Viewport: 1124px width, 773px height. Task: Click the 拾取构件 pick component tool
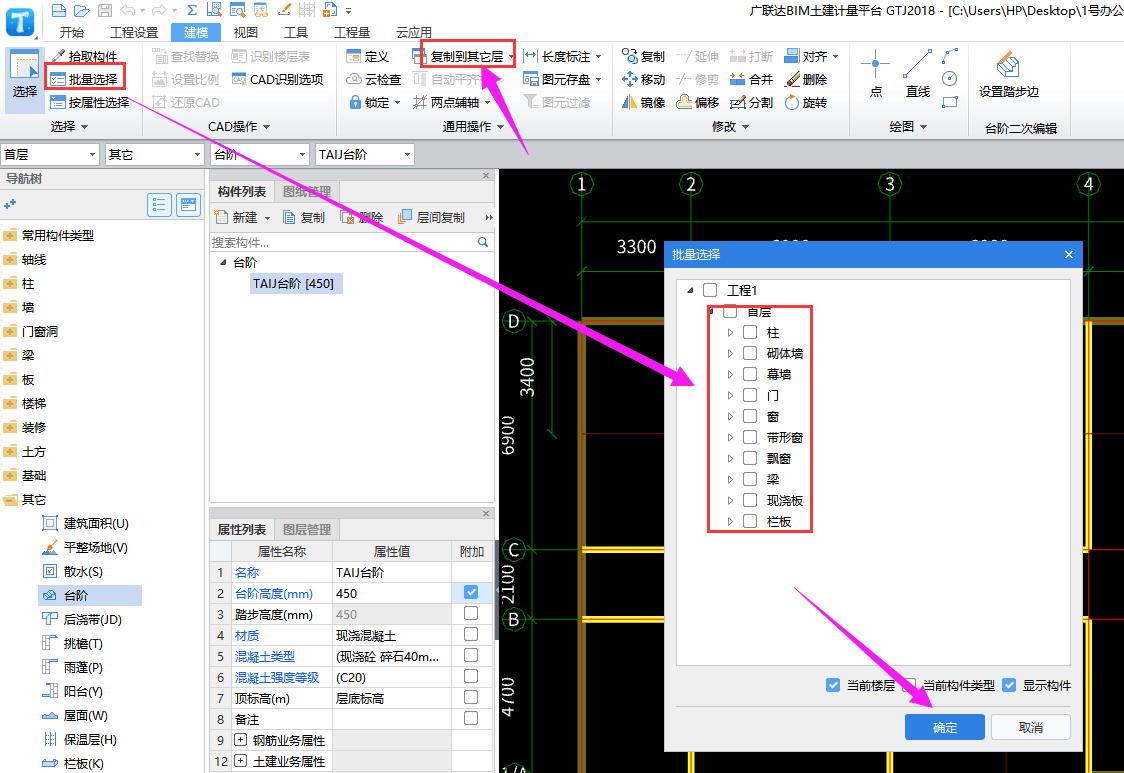[85, 56]
